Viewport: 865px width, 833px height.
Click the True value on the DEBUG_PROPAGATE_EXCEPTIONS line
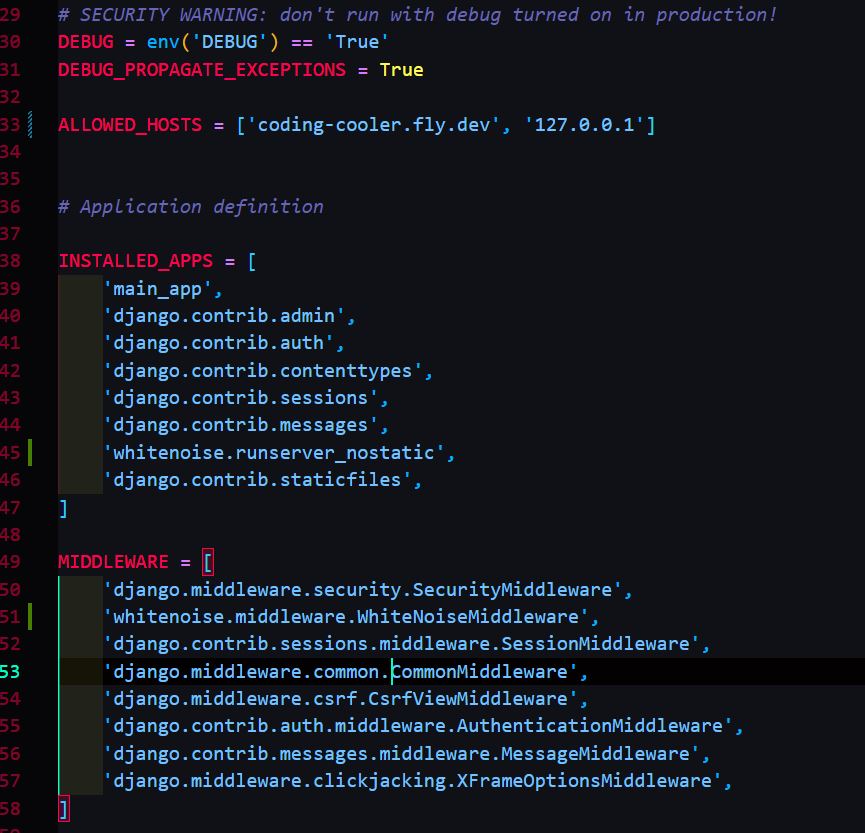point(401,70)
